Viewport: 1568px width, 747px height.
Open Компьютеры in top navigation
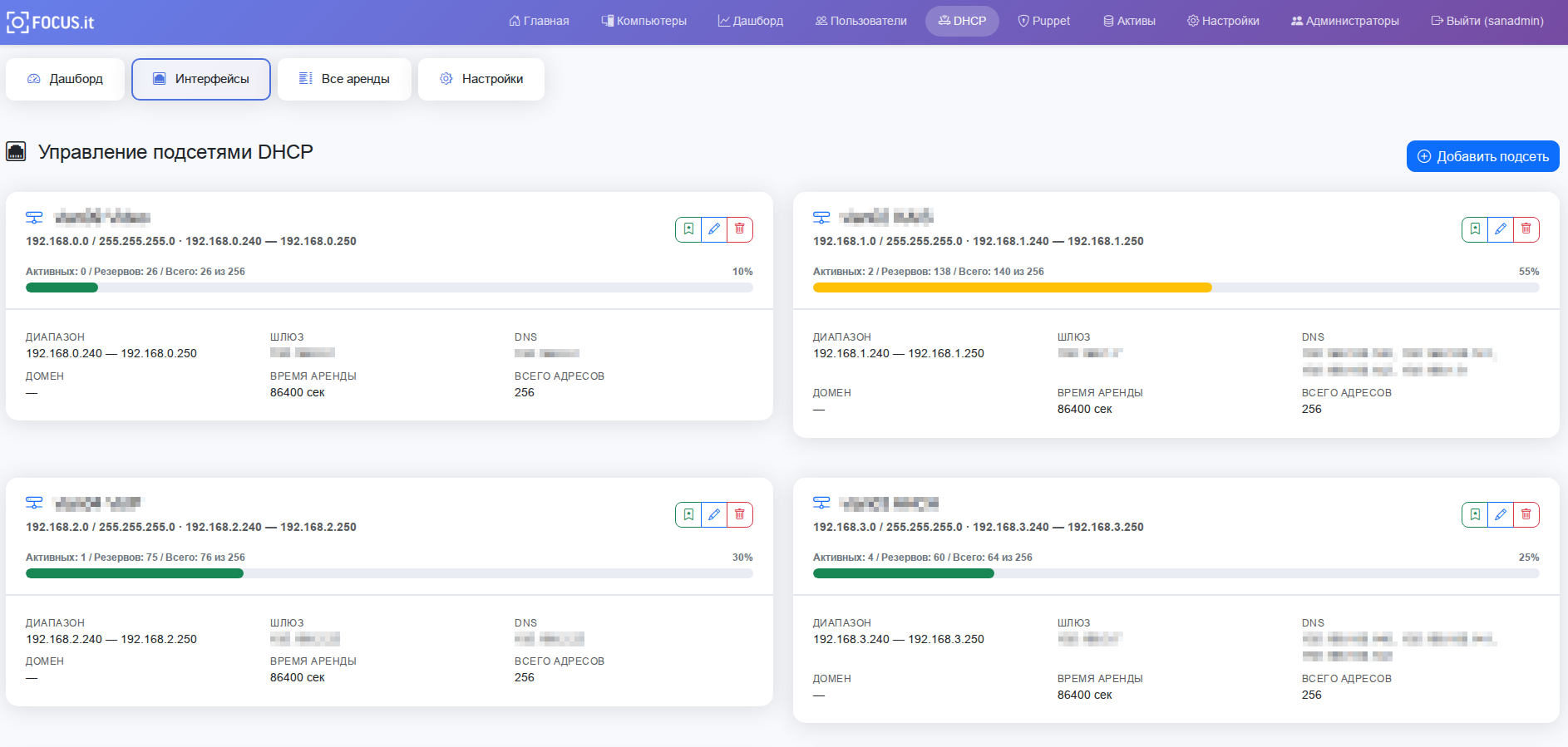pos(644,21)
